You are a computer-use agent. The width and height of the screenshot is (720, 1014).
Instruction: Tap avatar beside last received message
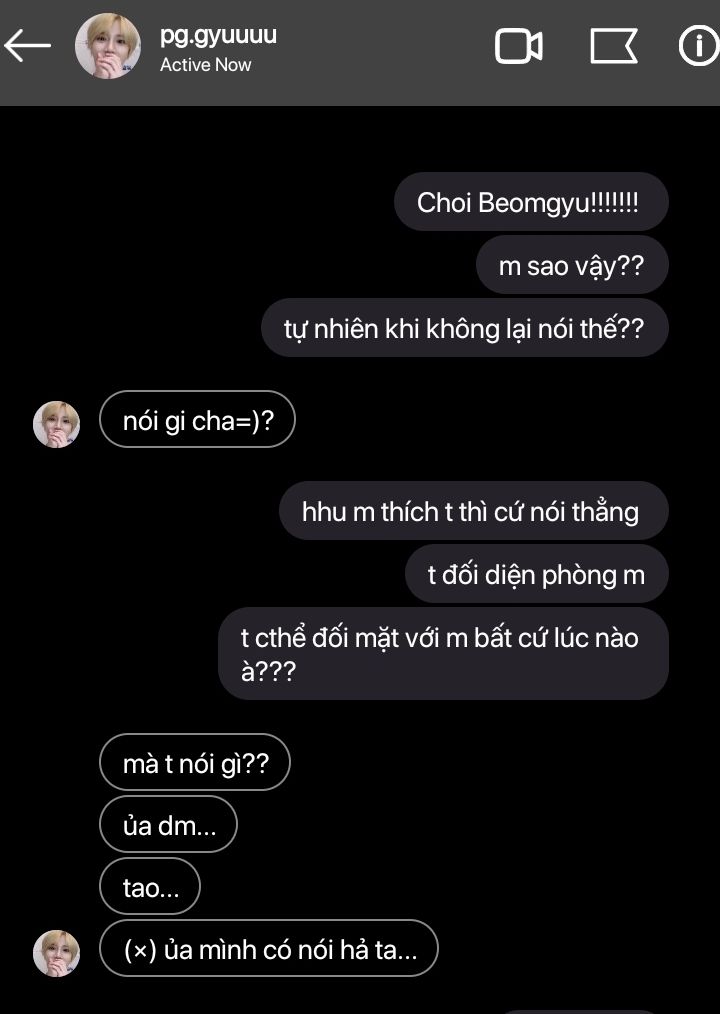[56, 953]
